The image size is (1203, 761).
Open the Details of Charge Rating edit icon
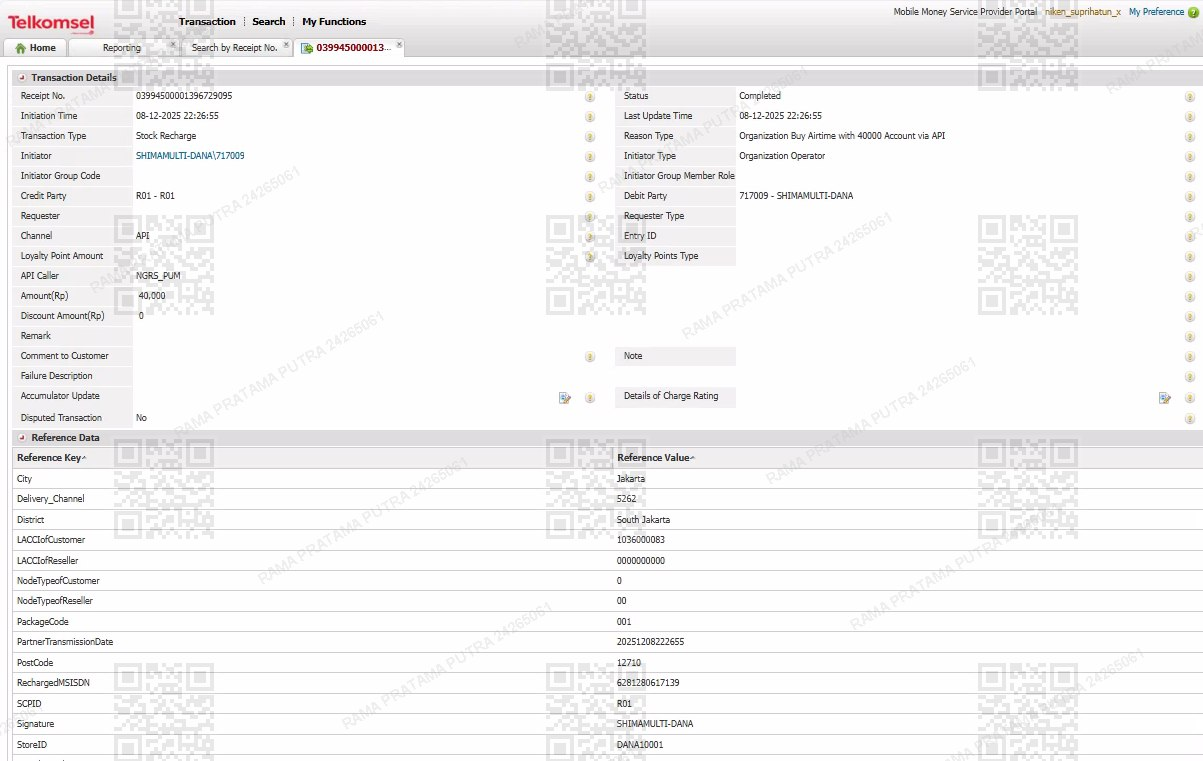[1165, 398]
